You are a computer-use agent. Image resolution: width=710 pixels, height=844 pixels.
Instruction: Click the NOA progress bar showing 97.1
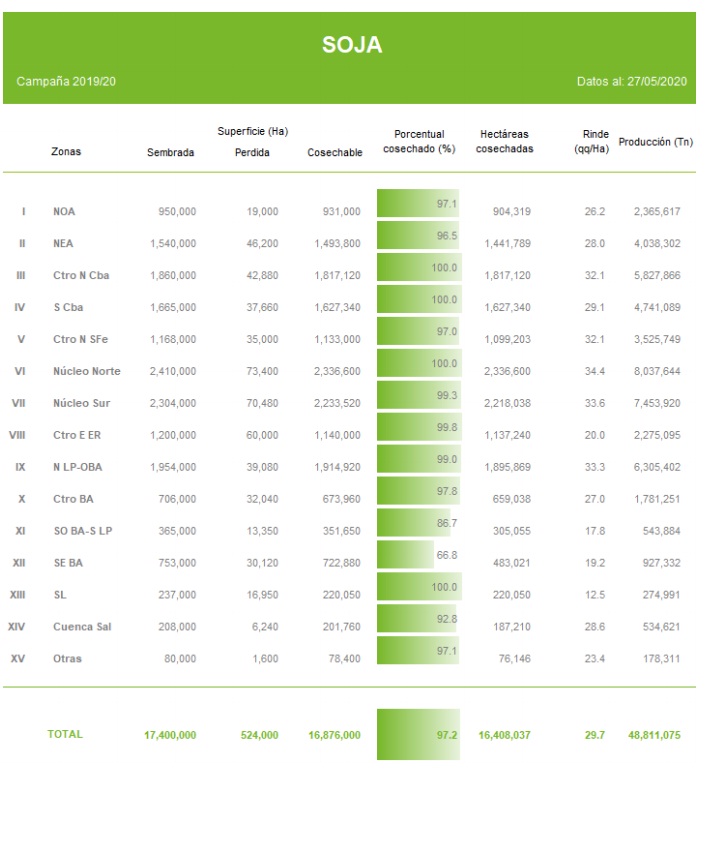[417, 204]
